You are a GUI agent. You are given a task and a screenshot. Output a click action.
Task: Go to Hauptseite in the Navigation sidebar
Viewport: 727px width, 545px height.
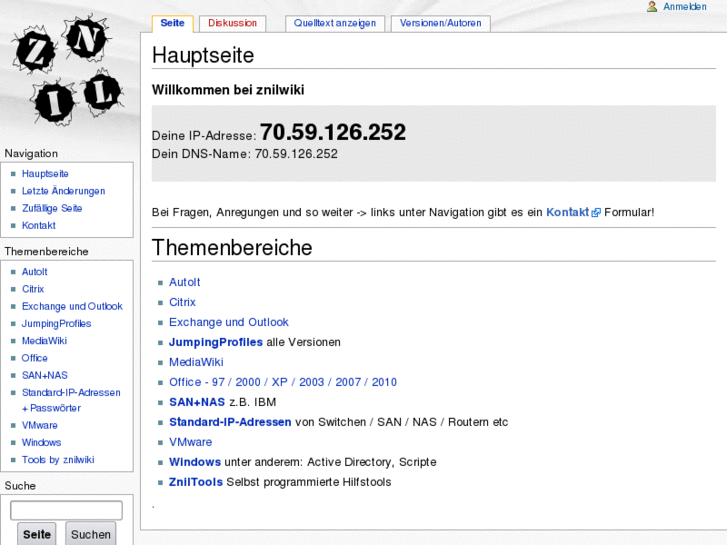(45, 173)
